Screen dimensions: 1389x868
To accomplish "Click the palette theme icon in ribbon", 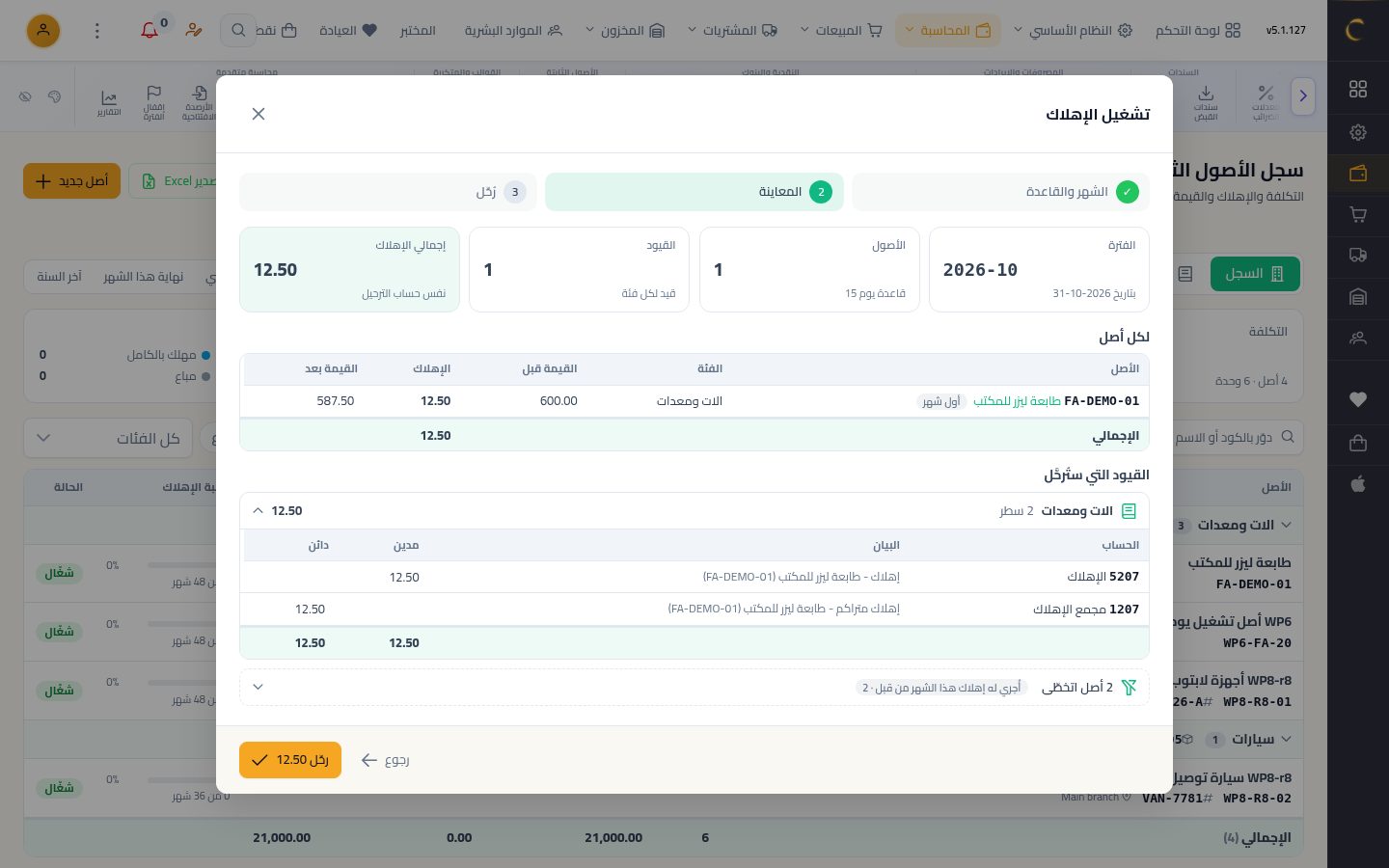I will pyautogui.click(x=54, y=96).
